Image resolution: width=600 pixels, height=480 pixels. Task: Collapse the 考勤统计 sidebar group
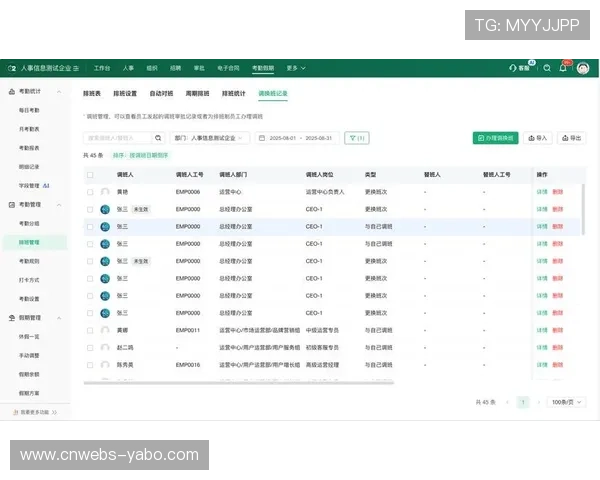[59, 91]
